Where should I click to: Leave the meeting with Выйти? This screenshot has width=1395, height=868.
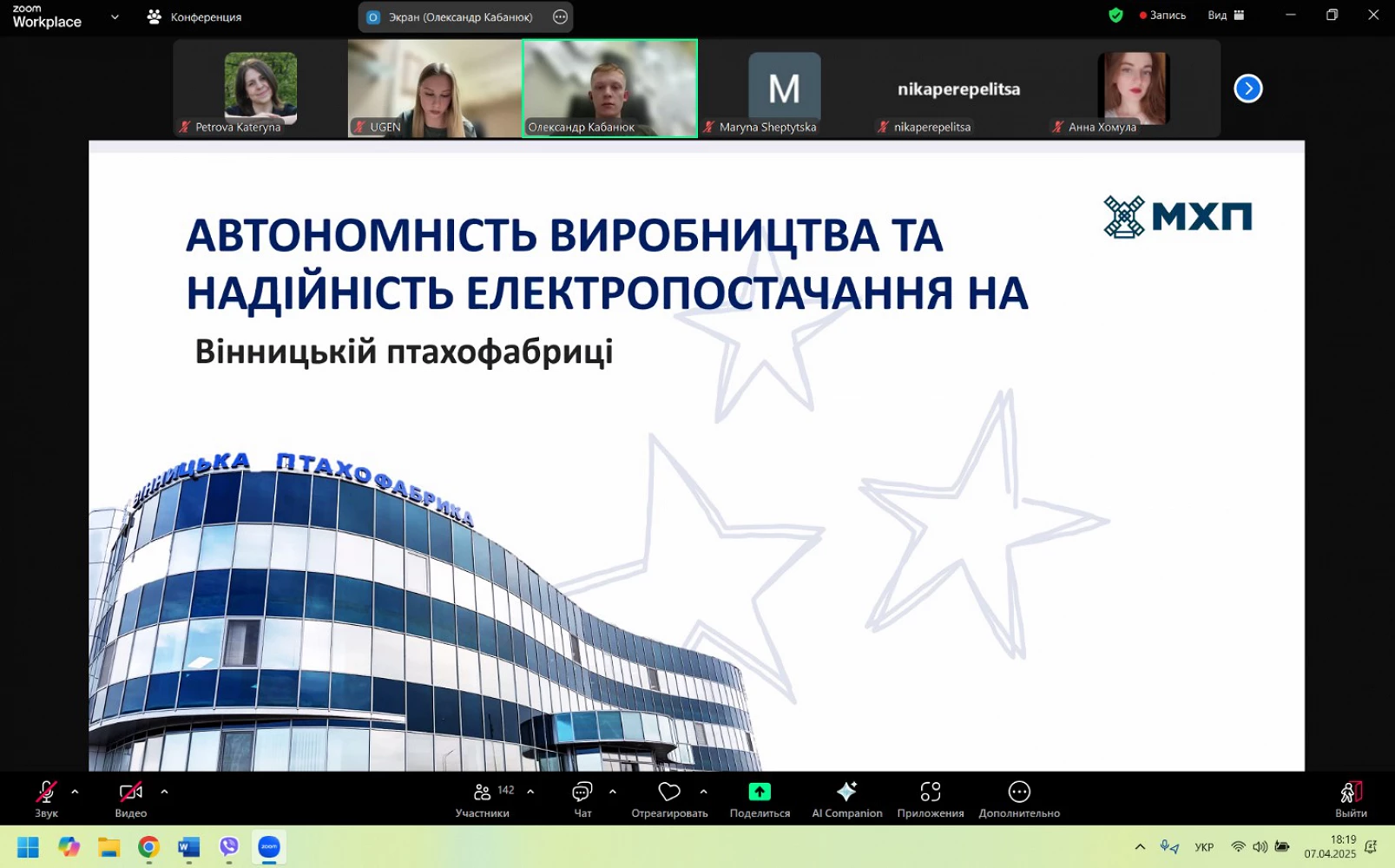tap(1351, 799)
